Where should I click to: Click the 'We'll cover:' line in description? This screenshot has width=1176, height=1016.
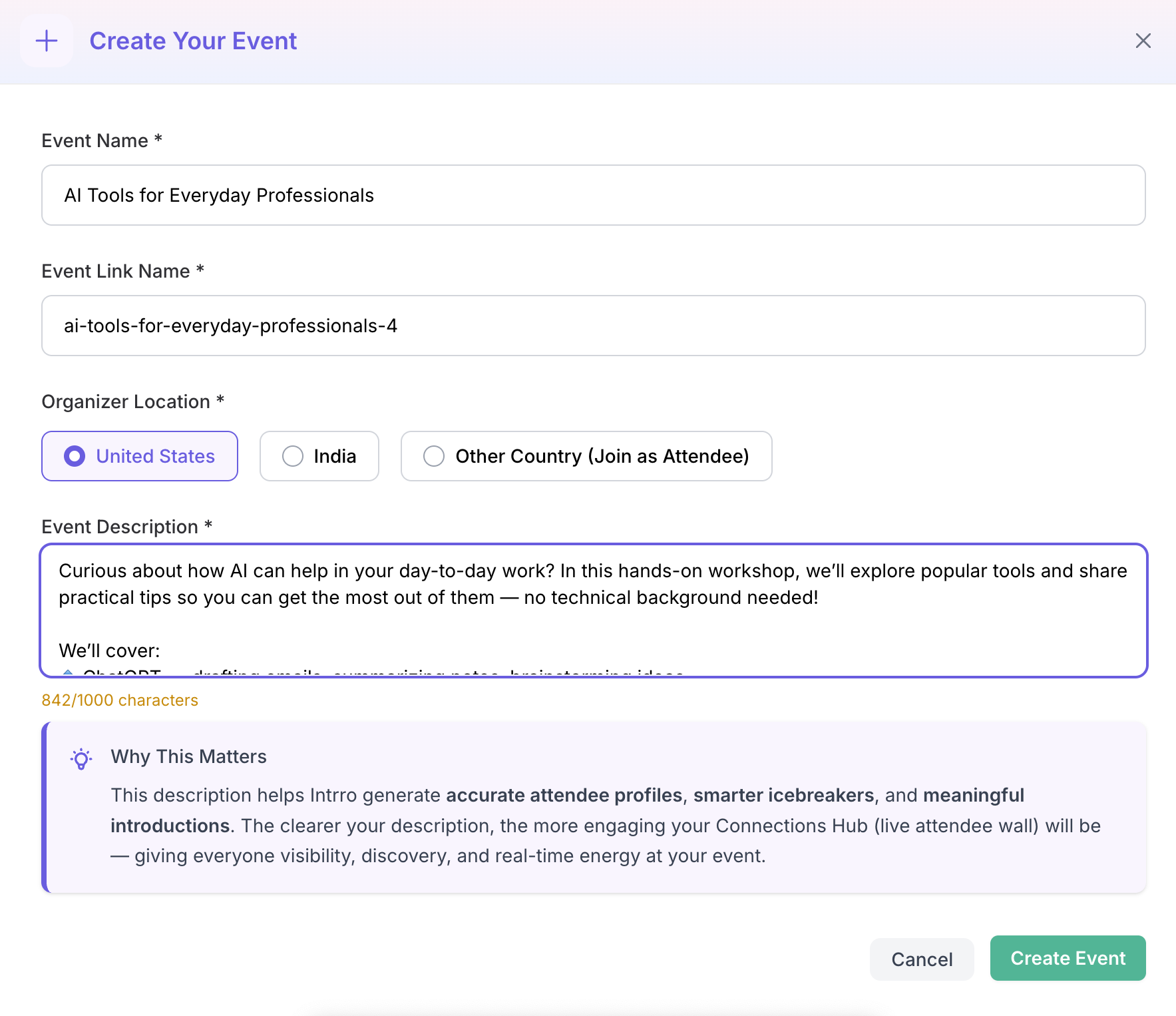click(110, 650)
